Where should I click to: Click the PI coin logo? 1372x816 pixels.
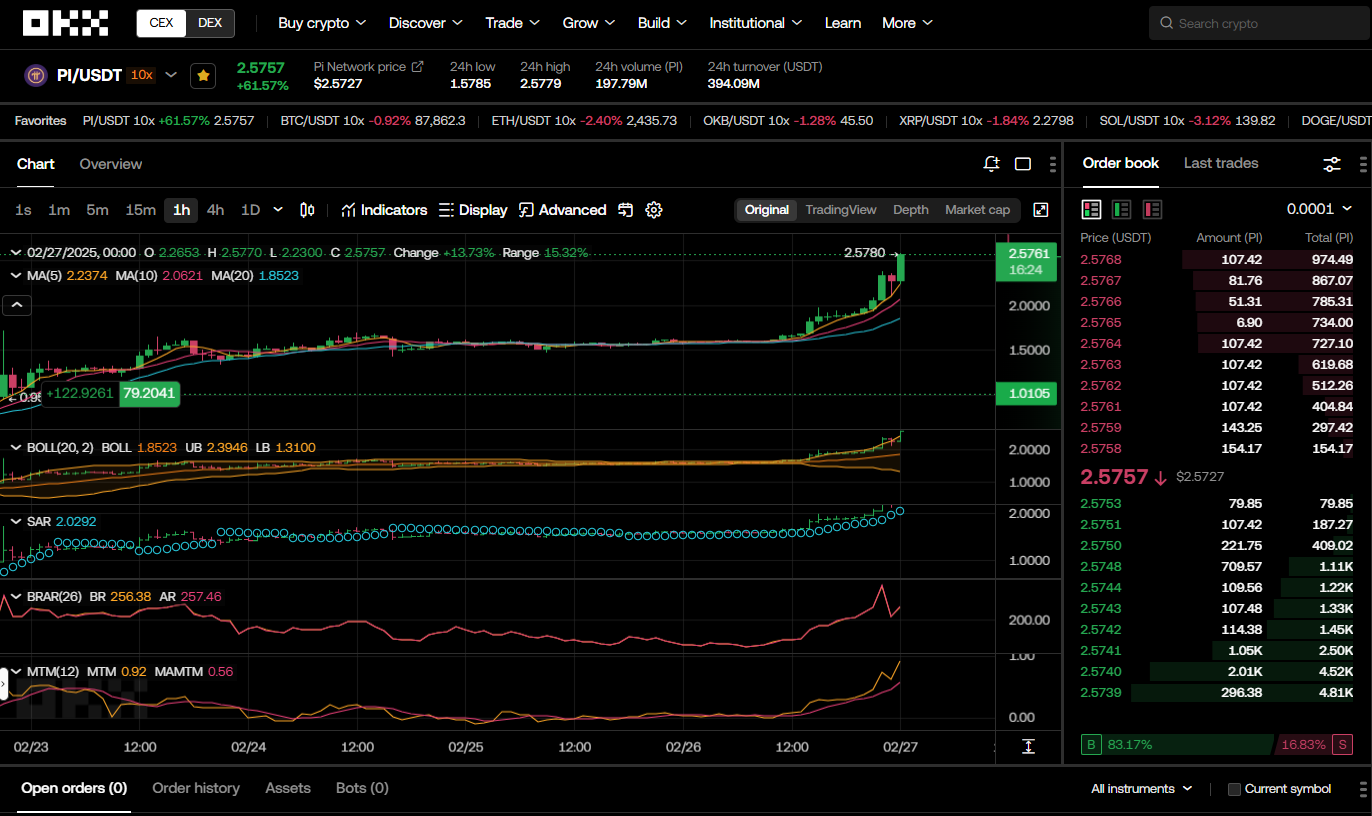(x=36, y=75)
